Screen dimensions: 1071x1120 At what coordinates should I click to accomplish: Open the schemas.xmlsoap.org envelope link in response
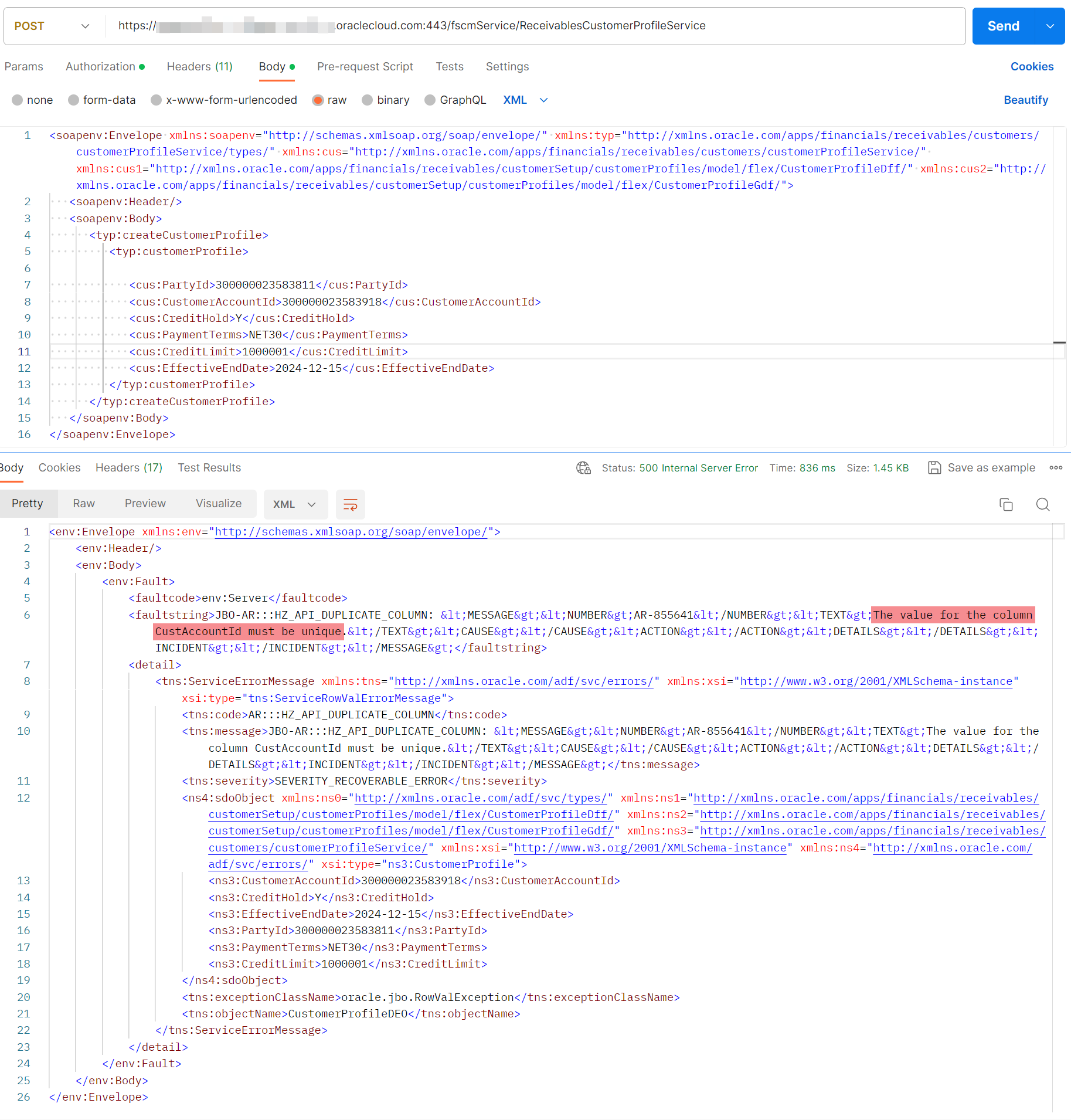point(351,532)
